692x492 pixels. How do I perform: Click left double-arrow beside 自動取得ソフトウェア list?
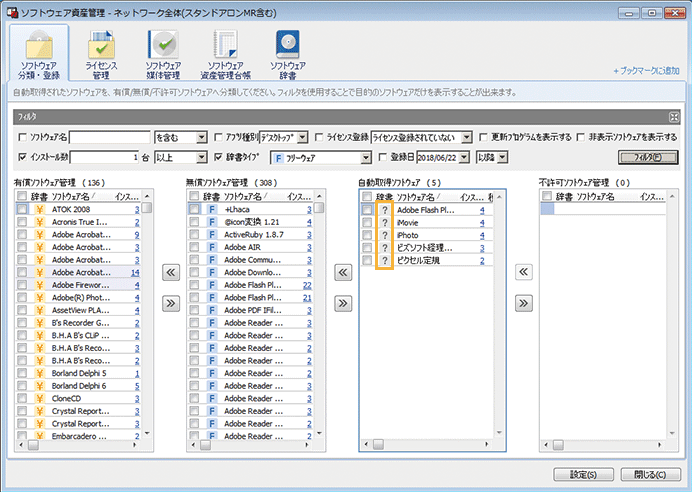pos(343,272)
